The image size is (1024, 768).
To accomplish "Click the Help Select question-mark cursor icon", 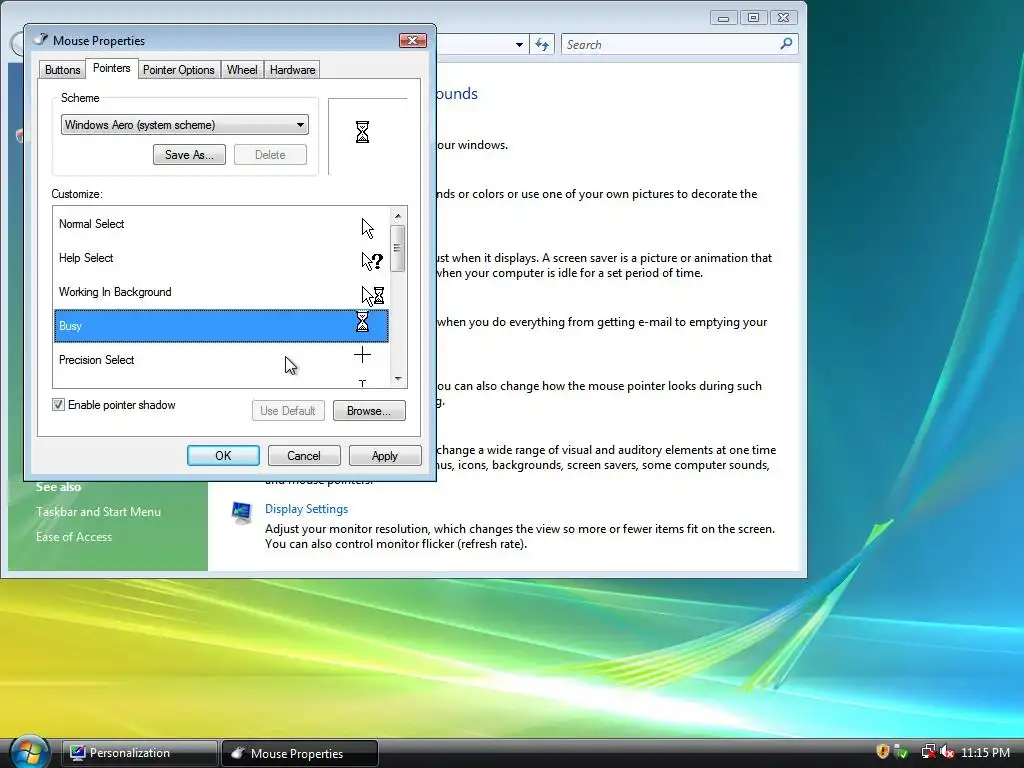I will (x=372, y=261).
